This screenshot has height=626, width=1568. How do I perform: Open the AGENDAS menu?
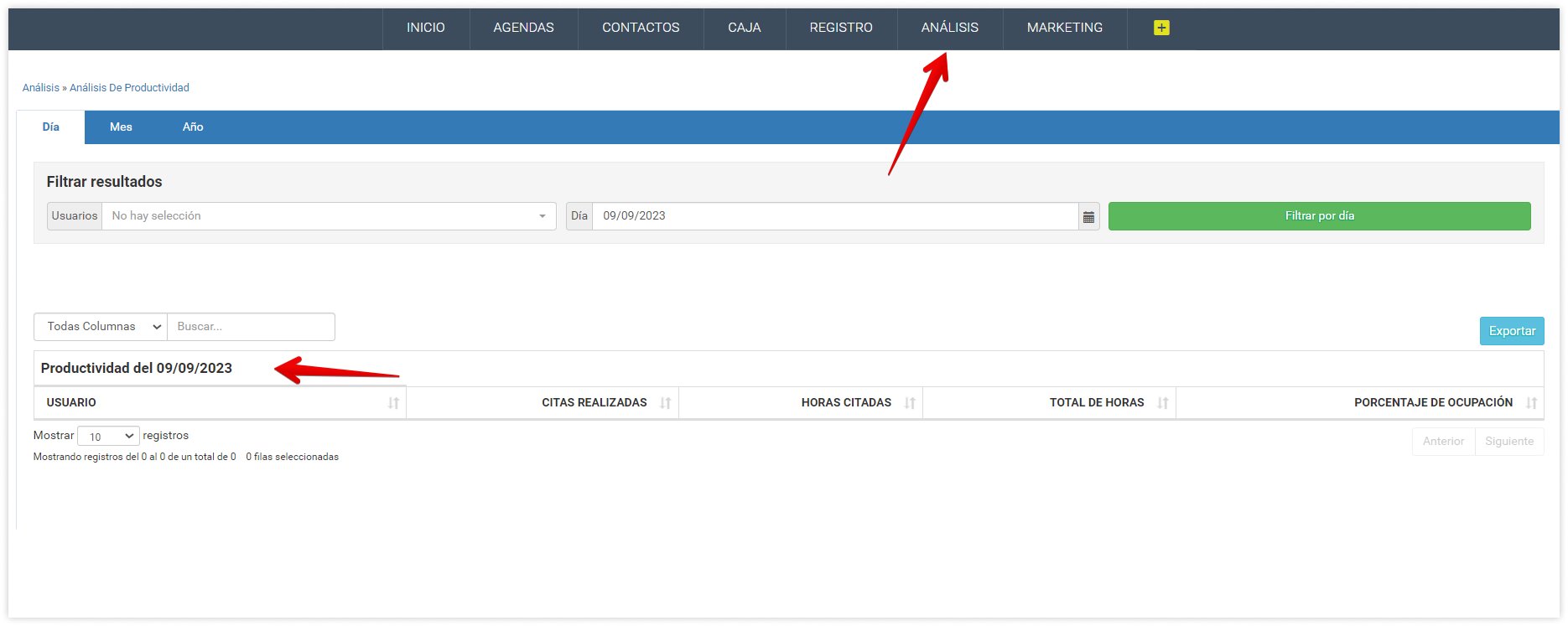pyautogui.click(x=523, y=28)
